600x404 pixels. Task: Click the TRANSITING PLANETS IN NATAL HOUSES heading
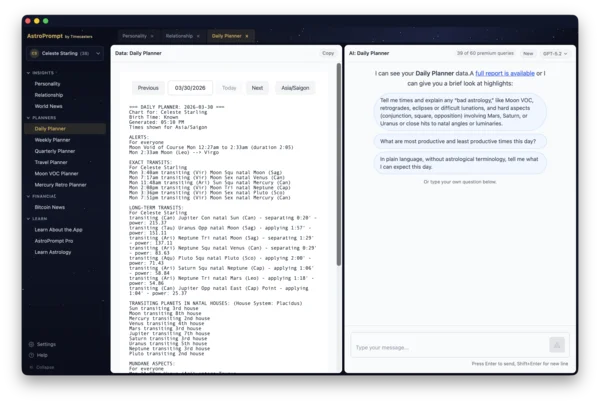(215, 303)
